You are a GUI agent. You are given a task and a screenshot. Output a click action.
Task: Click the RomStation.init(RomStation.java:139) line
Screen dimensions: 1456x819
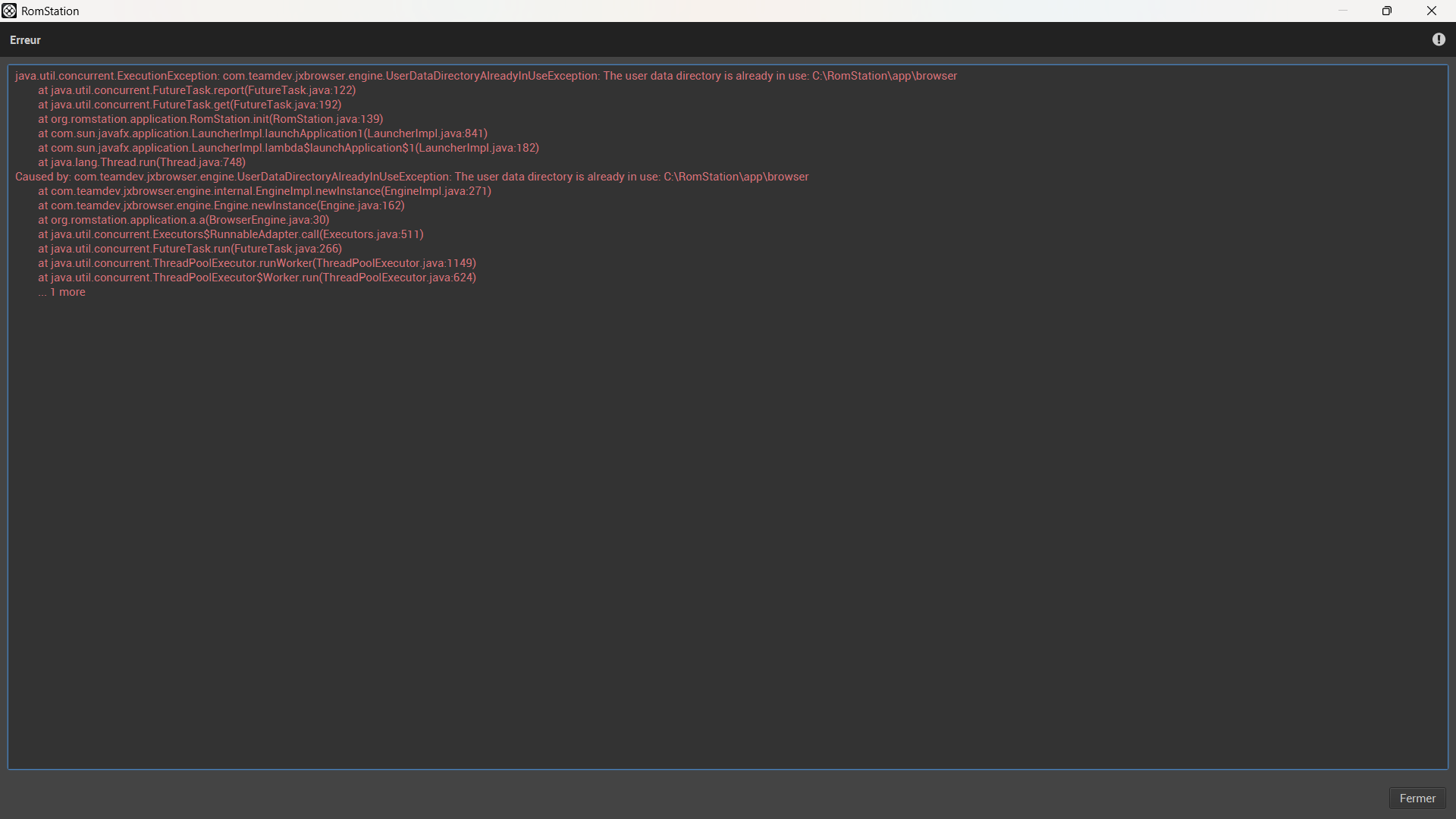(211, 119)
